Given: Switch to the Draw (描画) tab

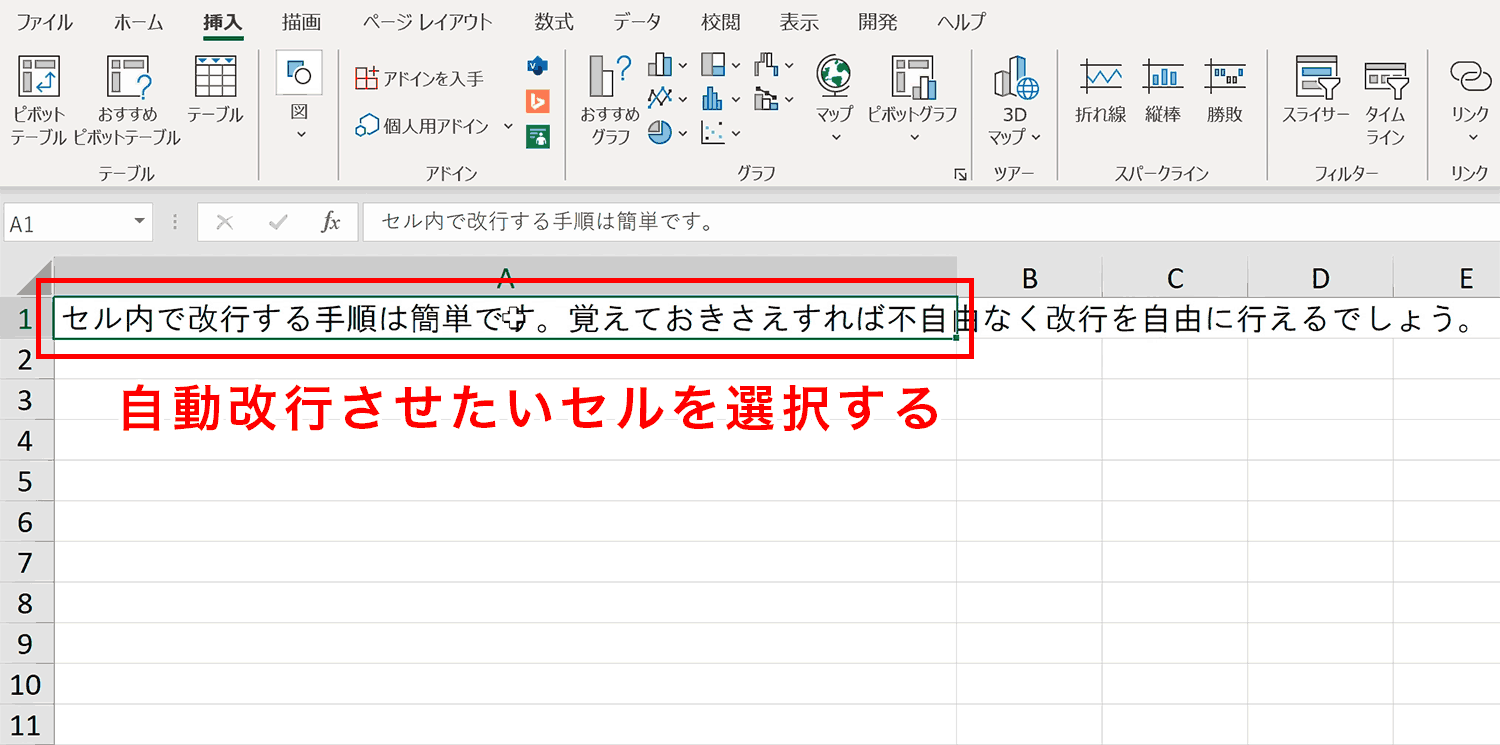Looking at the screenshot, I should click(301, 22).
